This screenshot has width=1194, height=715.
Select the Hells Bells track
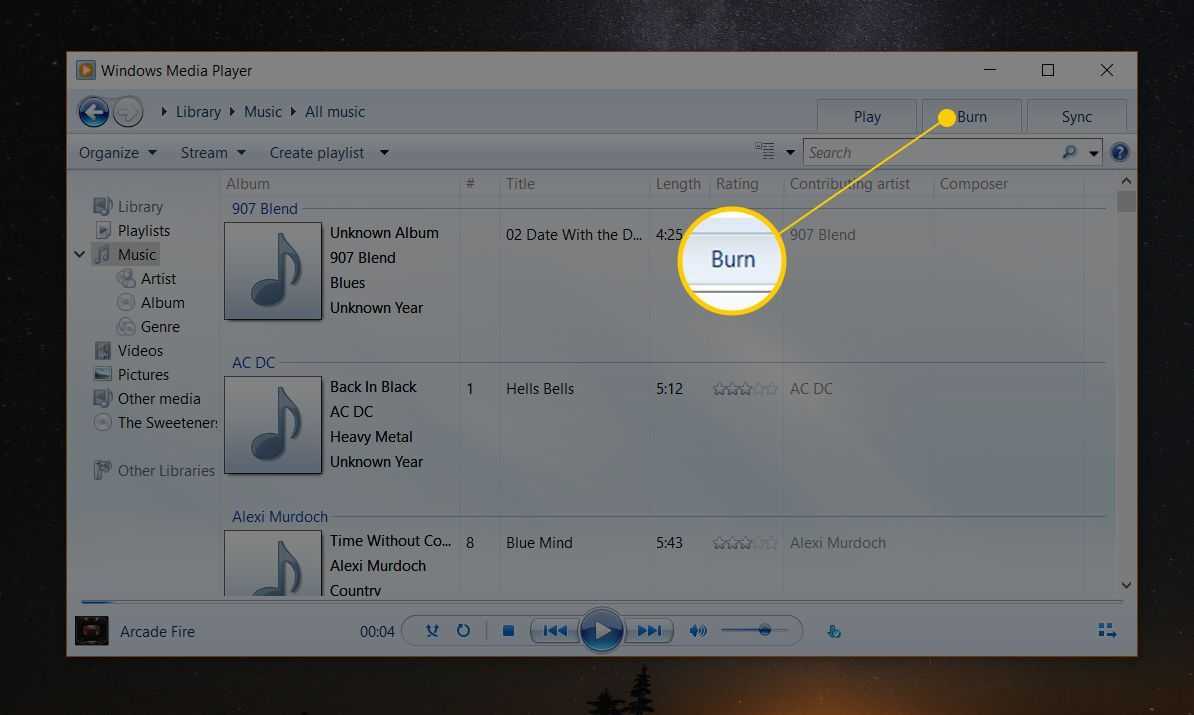coord(540,389)
